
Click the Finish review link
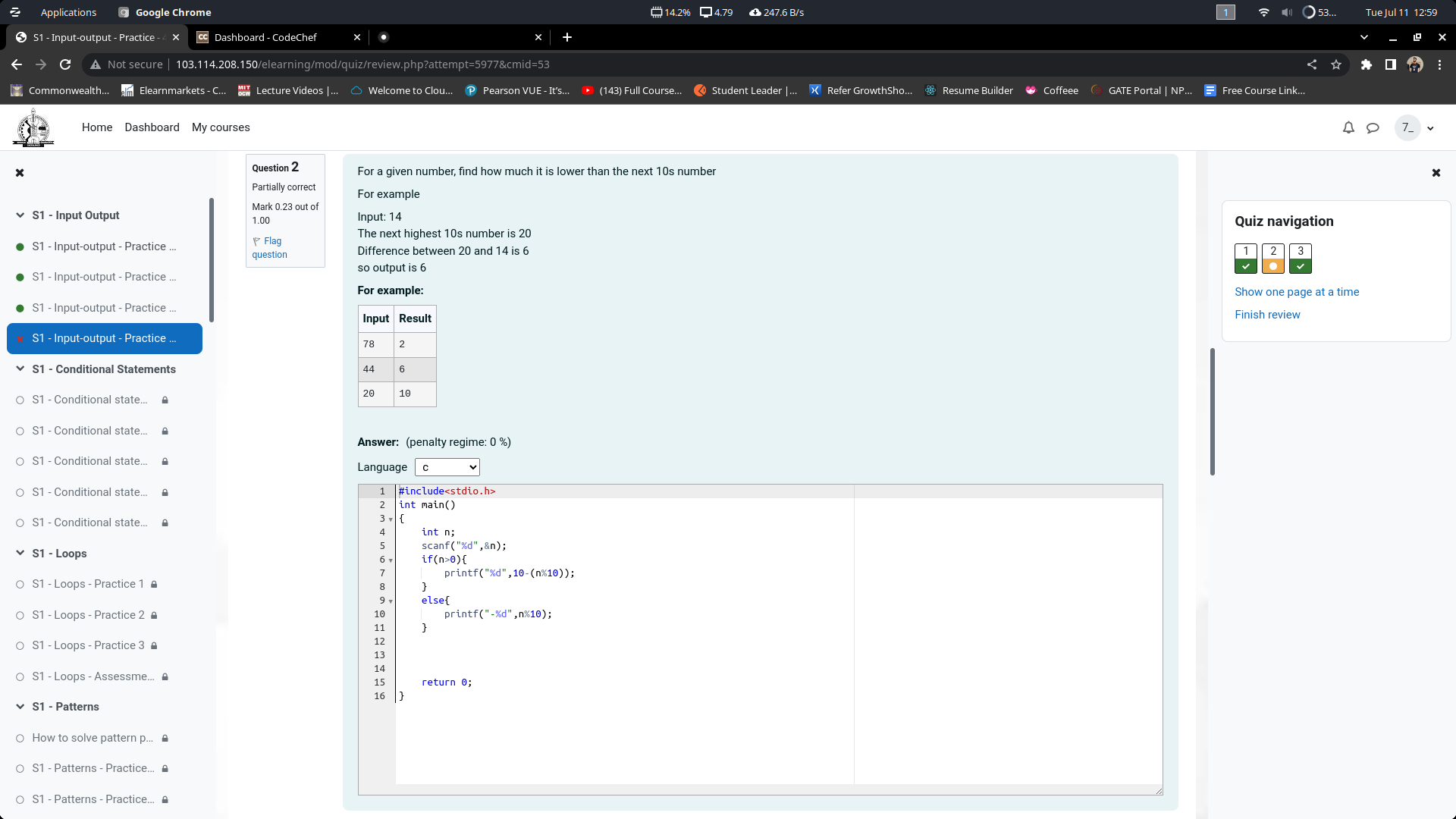pos(1267,315)
